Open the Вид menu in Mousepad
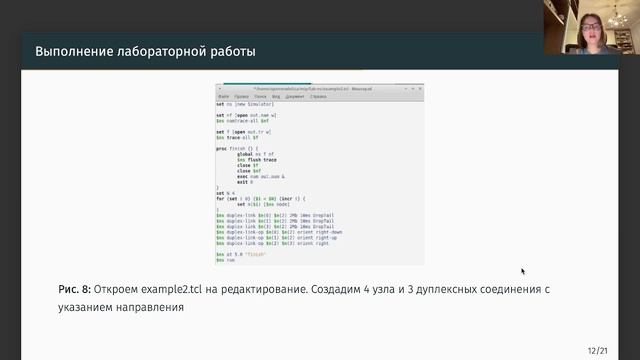The height and width of the screenshot is (360, 640). [x=276, y=97]
